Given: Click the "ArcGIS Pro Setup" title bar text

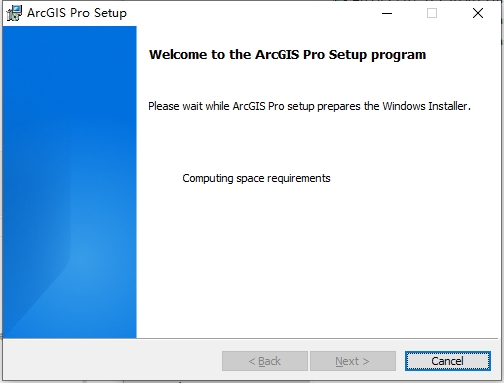Looking at the screenshot, I should pyautogui.click(x=77, y=13).
